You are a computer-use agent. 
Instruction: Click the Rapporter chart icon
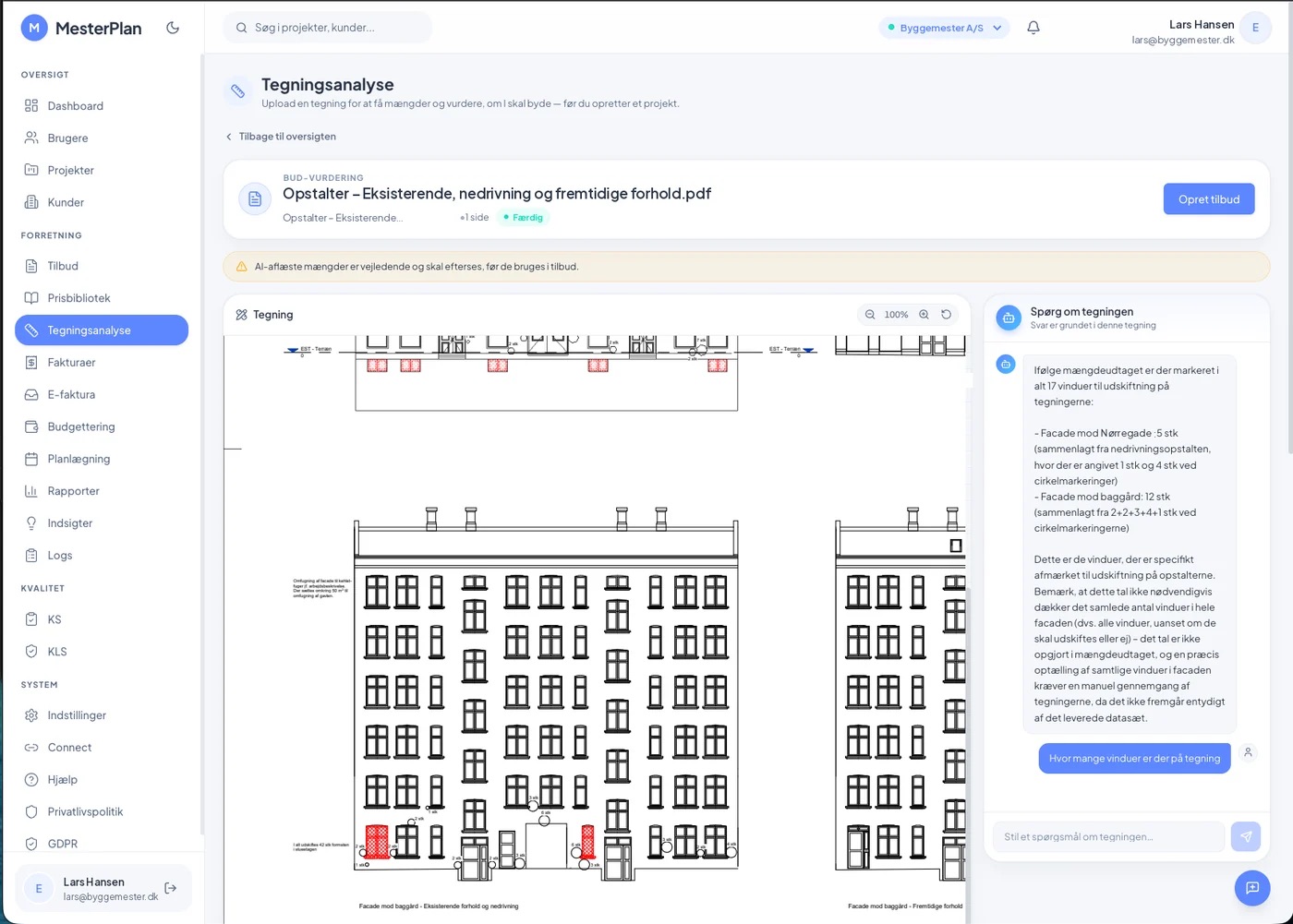pos(31,491)
